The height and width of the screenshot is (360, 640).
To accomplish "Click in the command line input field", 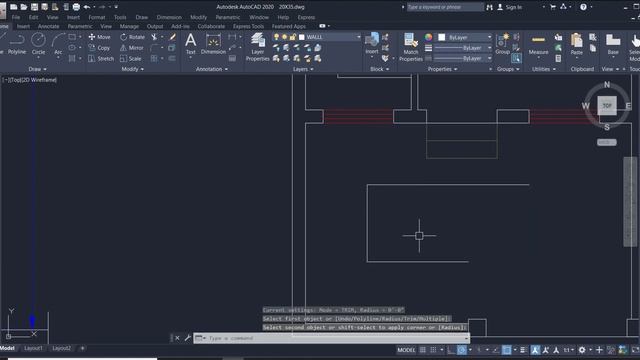I will click(331, 338).
